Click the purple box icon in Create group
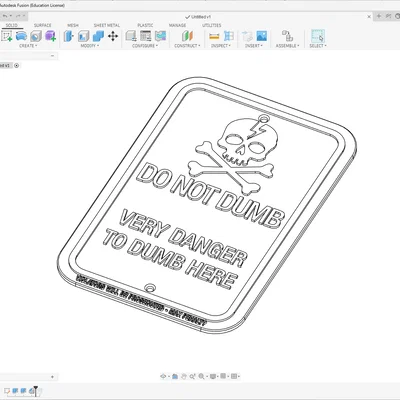The image size is (400, 400). tap(50, 36)
